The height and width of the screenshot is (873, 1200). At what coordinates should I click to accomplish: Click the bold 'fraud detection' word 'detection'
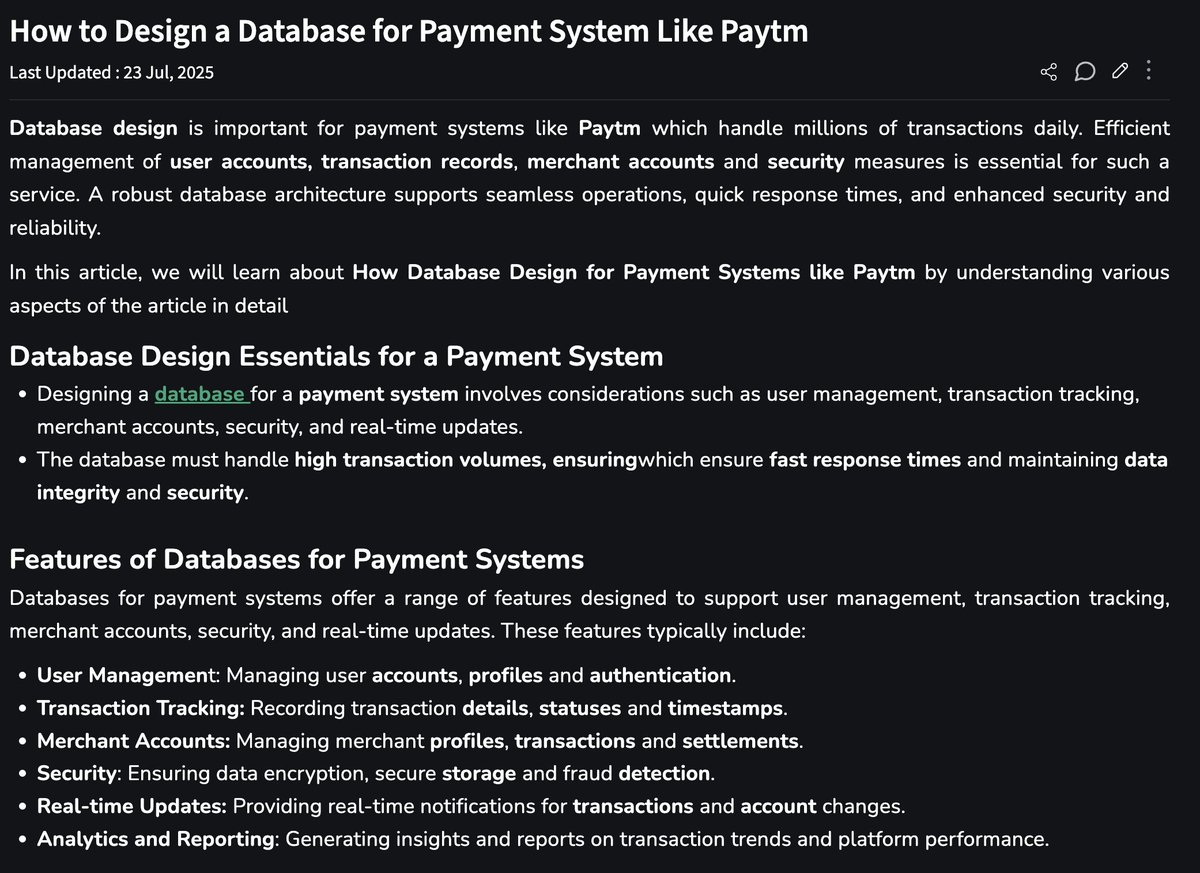[x=664, y=773]
